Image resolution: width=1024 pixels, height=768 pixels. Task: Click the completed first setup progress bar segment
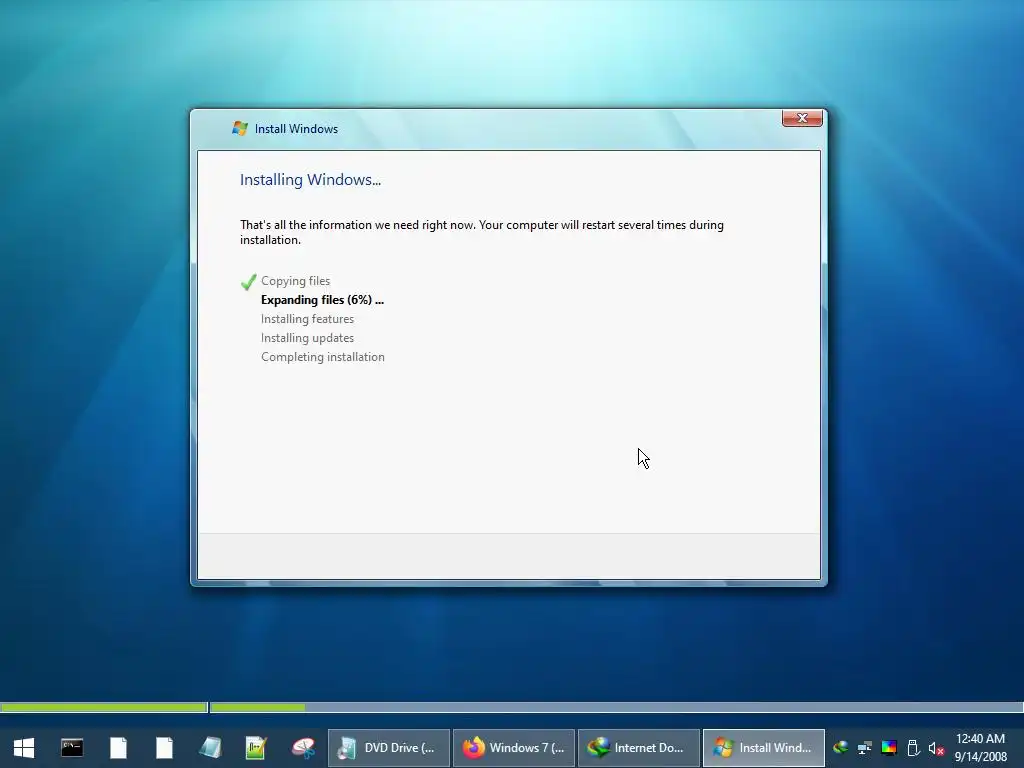(104, 707)
